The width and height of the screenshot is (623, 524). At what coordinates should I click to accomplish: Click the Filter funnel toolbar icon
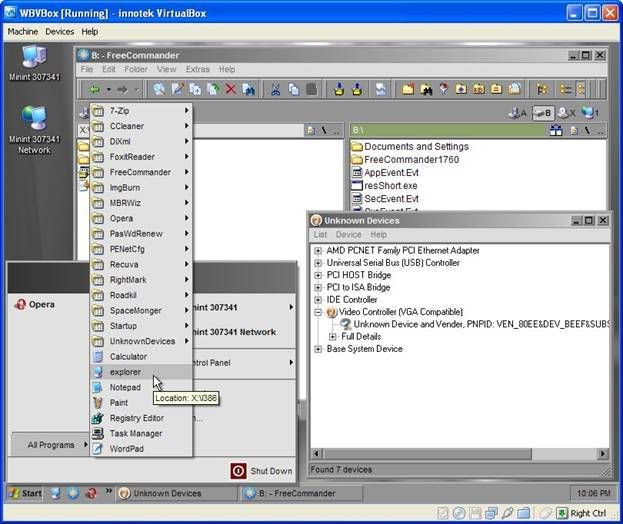[x=443, y=89]
